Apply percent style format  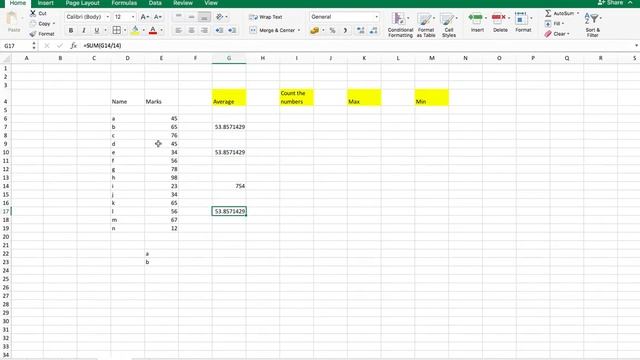(x=333, y=30)
